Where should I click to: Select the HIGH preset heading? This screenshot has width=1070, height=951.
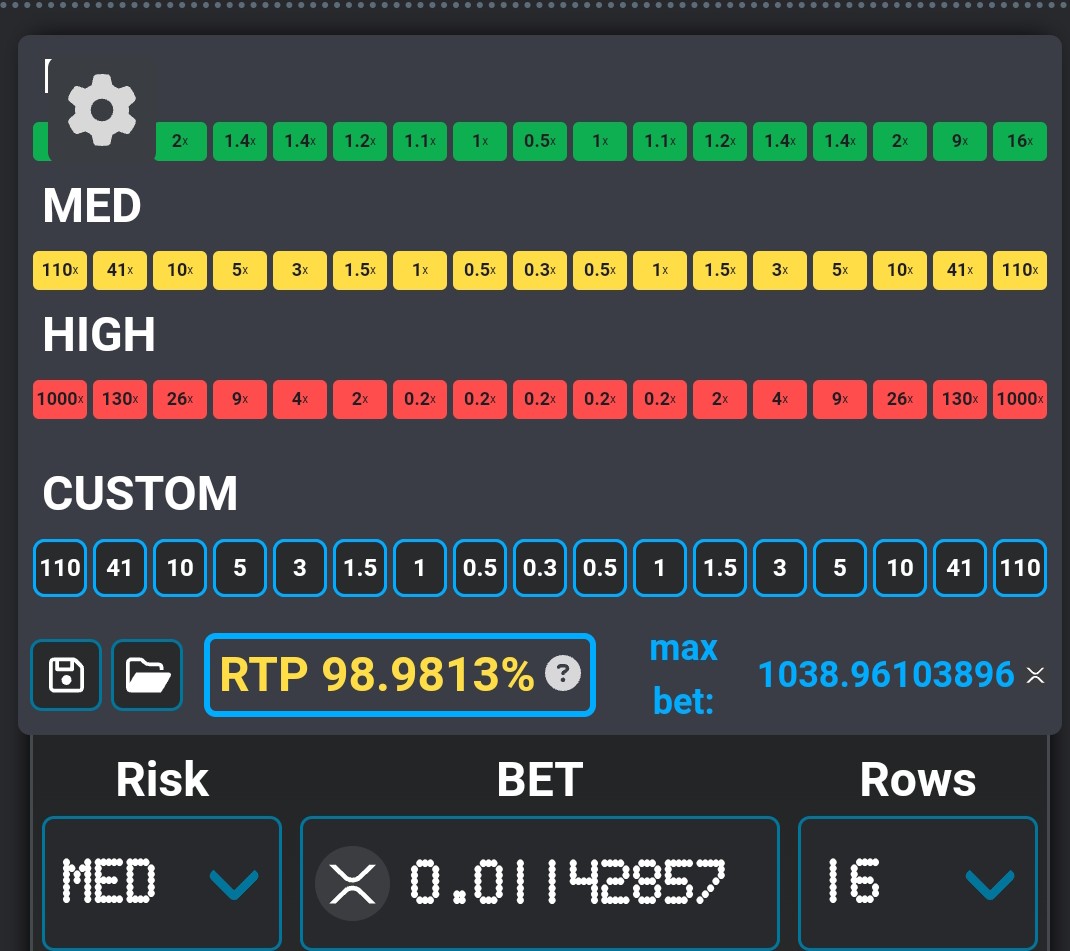pyautogui.click(x=99, y=335)
